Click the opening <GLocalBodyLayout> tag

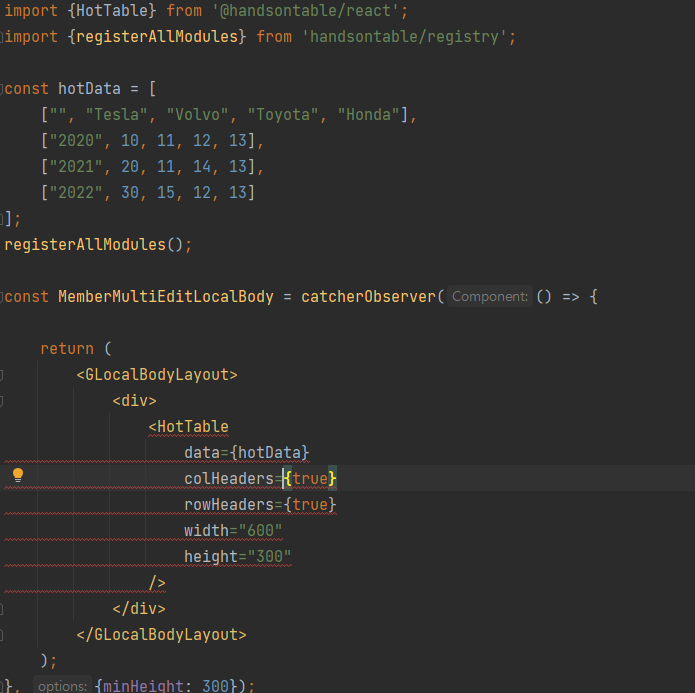[x=157, y=375]
